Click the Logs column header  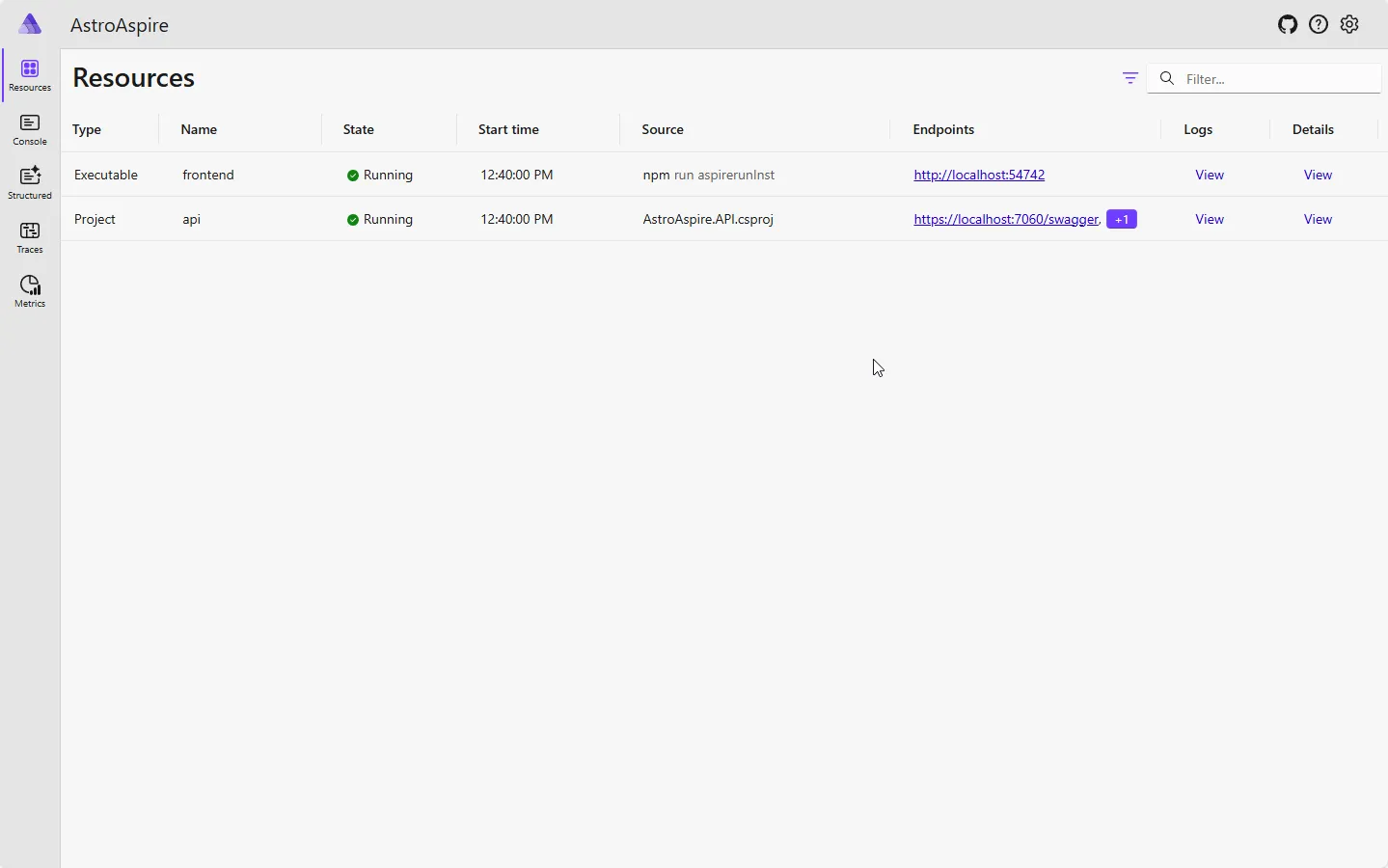click(1198, 129)
